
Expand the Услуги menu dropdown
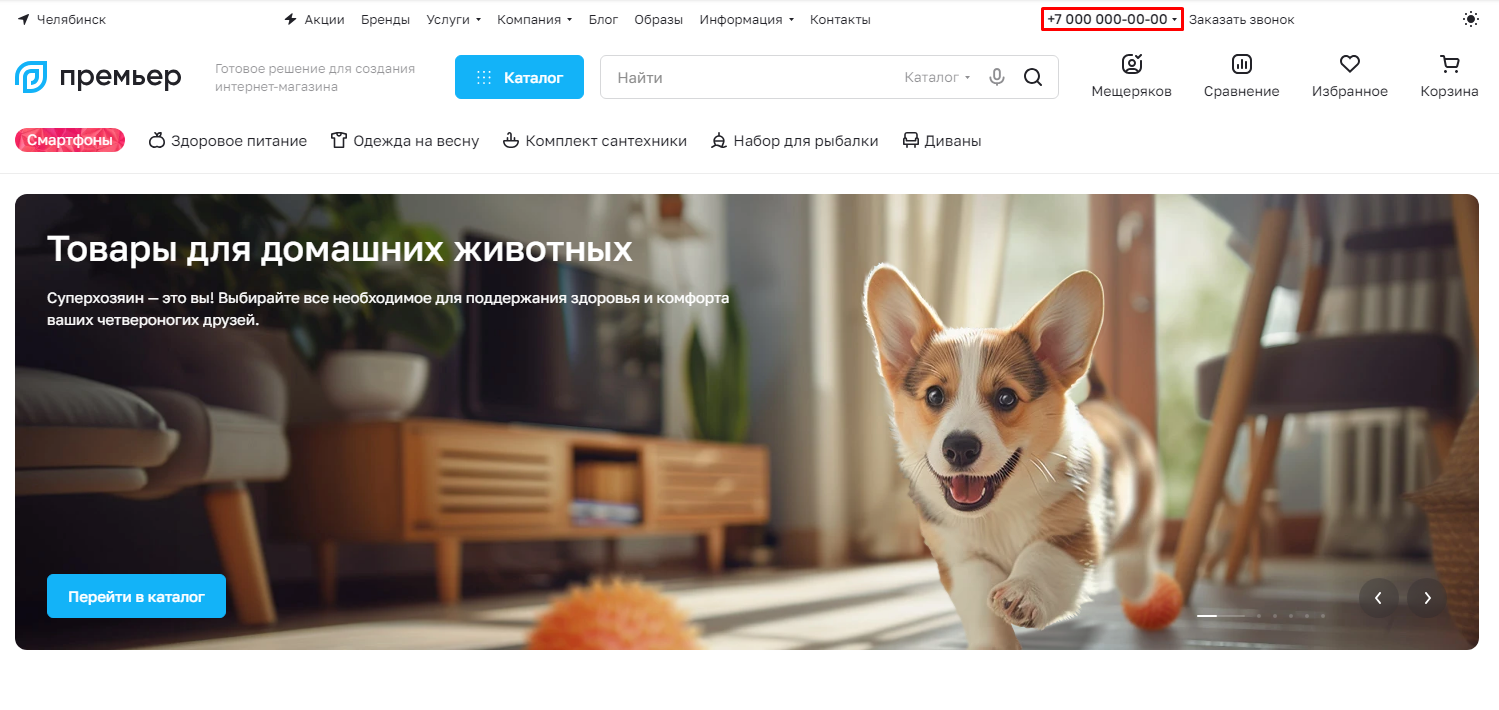tap(453, 20)
